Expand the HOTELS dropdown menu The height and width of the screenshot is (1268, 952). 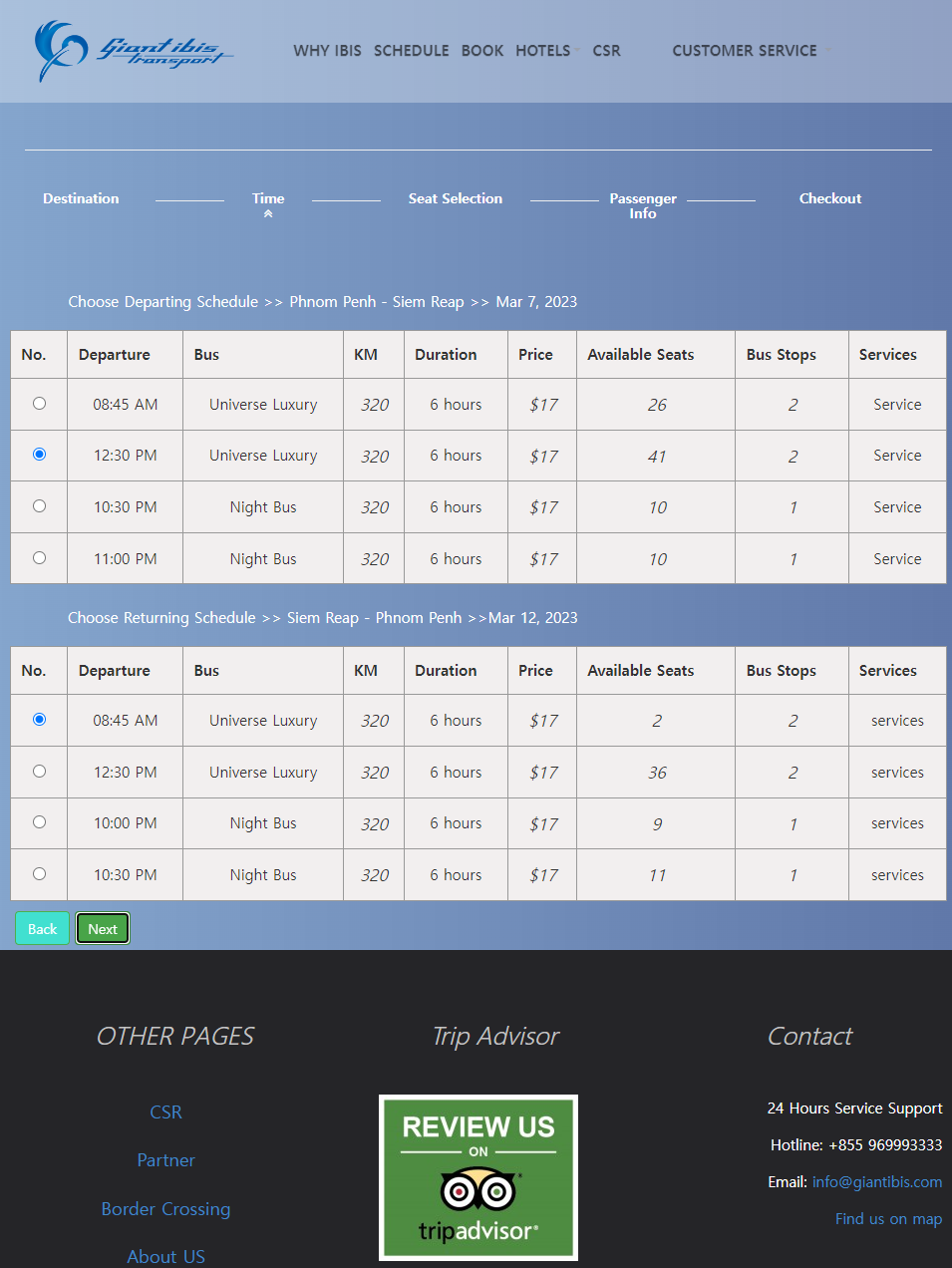tap(547, 51)
